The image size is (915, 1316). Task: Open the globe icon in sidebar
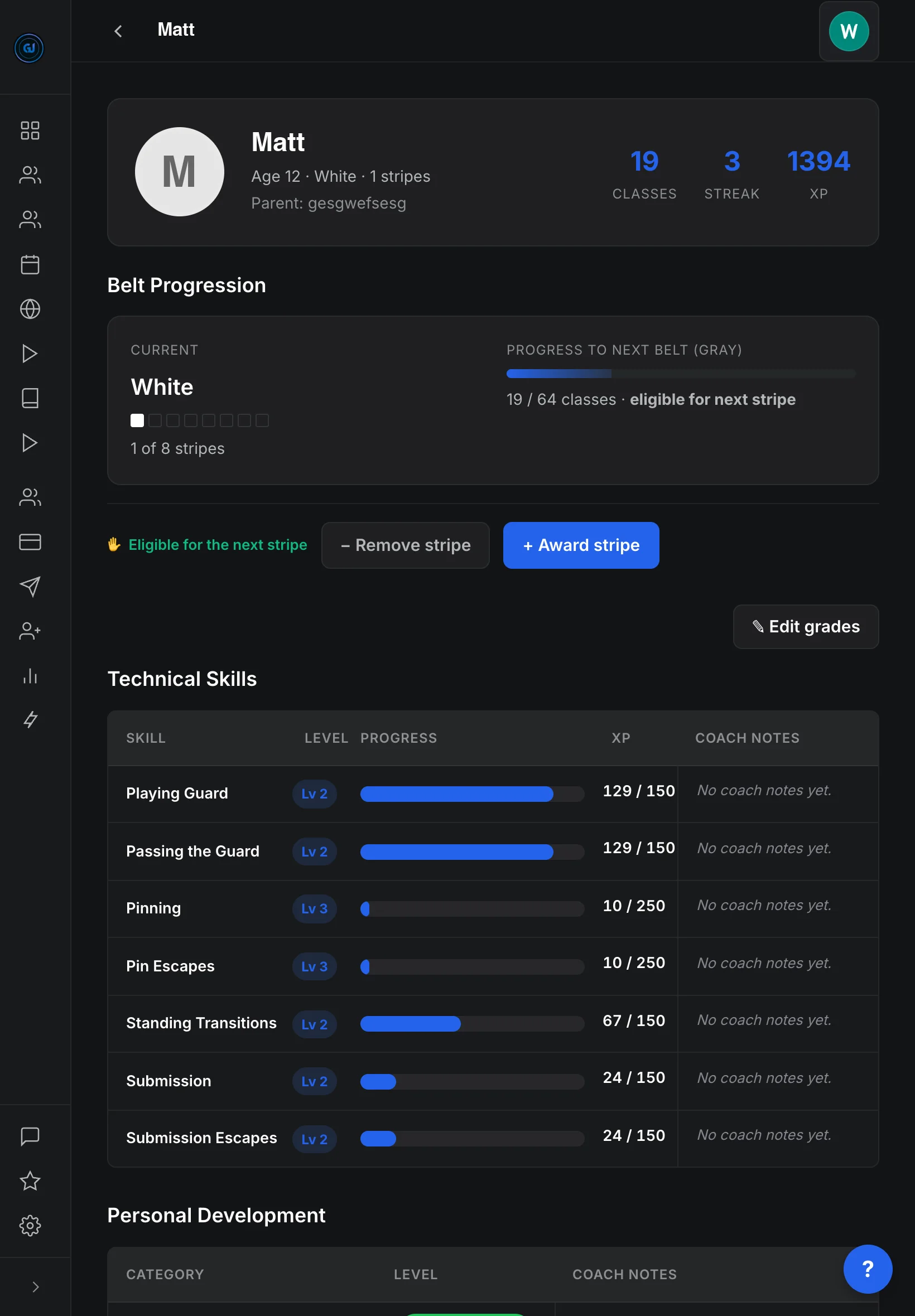30,309
